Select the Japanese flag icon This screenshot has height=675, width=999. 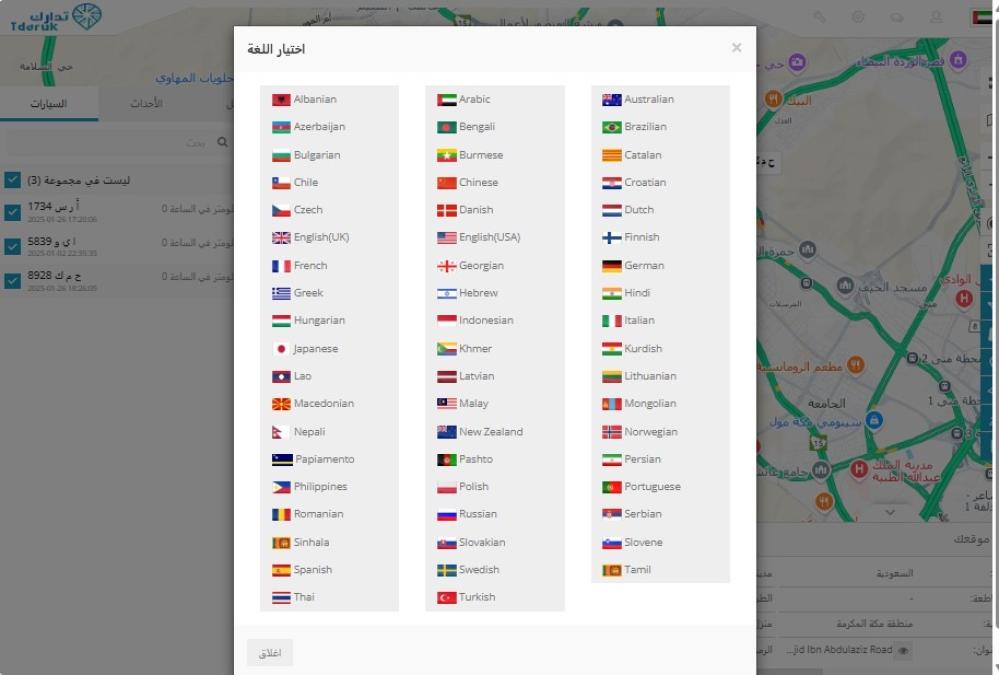pos(281,349)
